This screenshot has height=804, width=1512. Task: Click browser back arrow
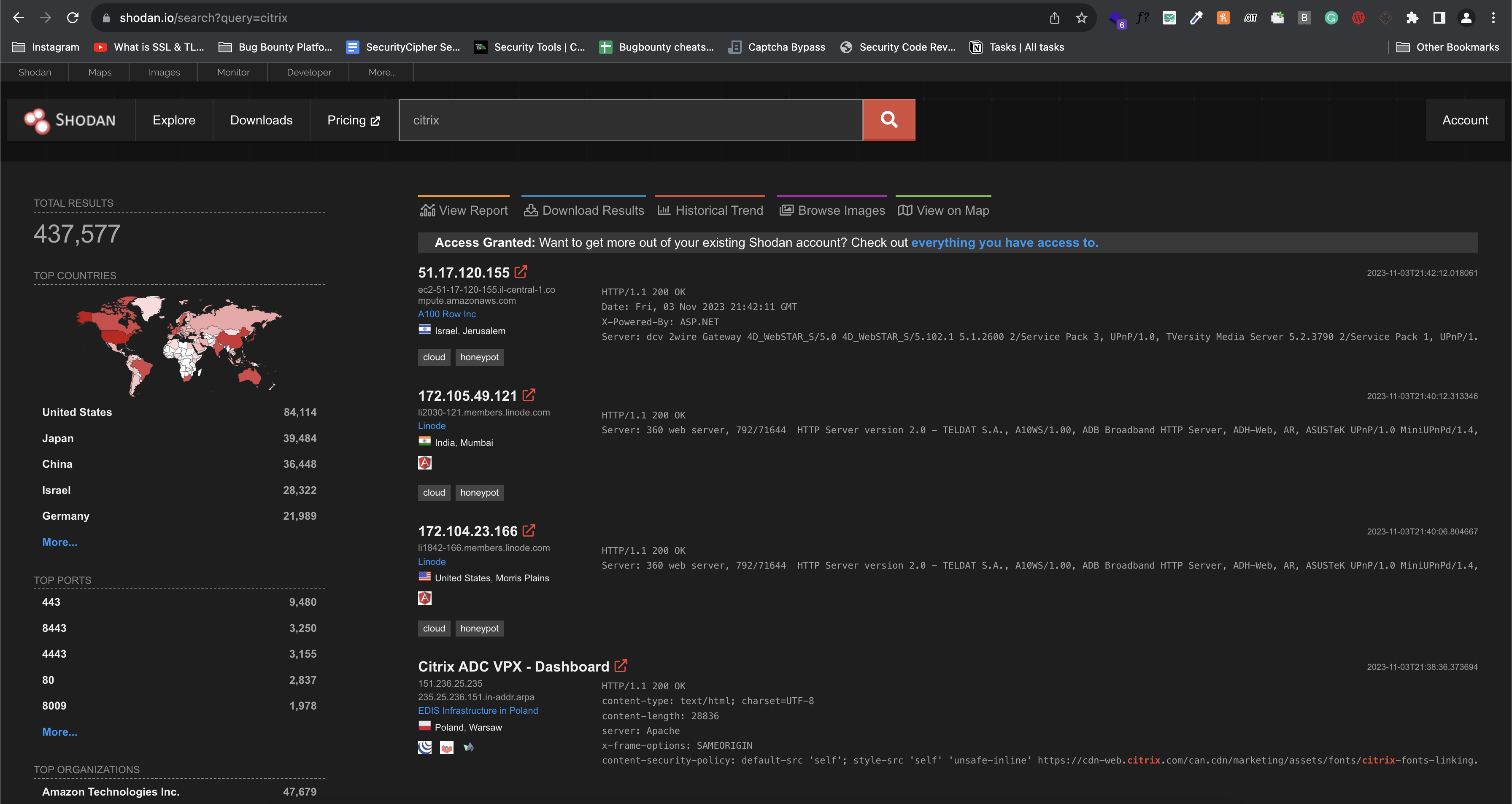(18, 18)
